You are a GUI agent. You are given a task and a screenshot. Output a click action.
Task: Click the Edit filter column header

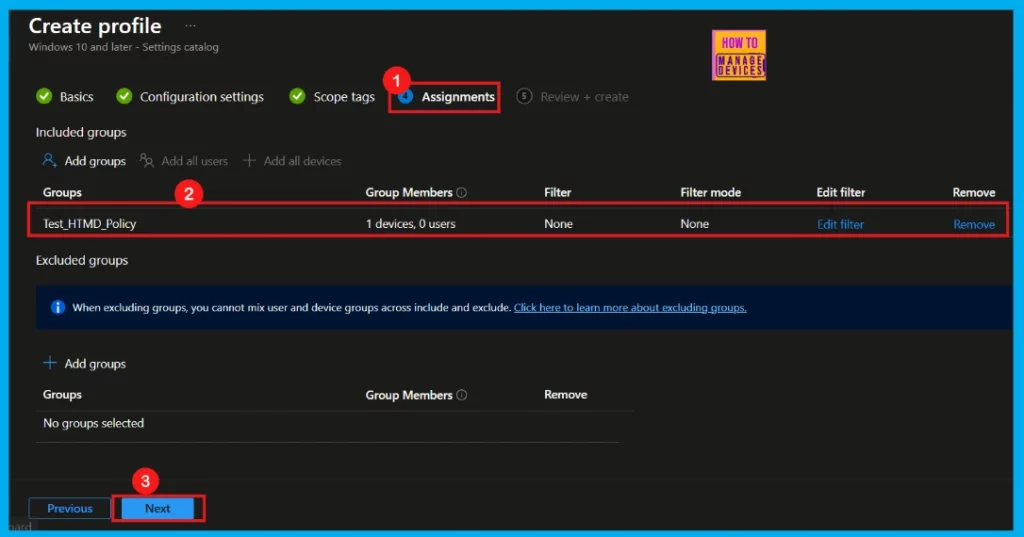pyautogui.click(x=840, y=192)
